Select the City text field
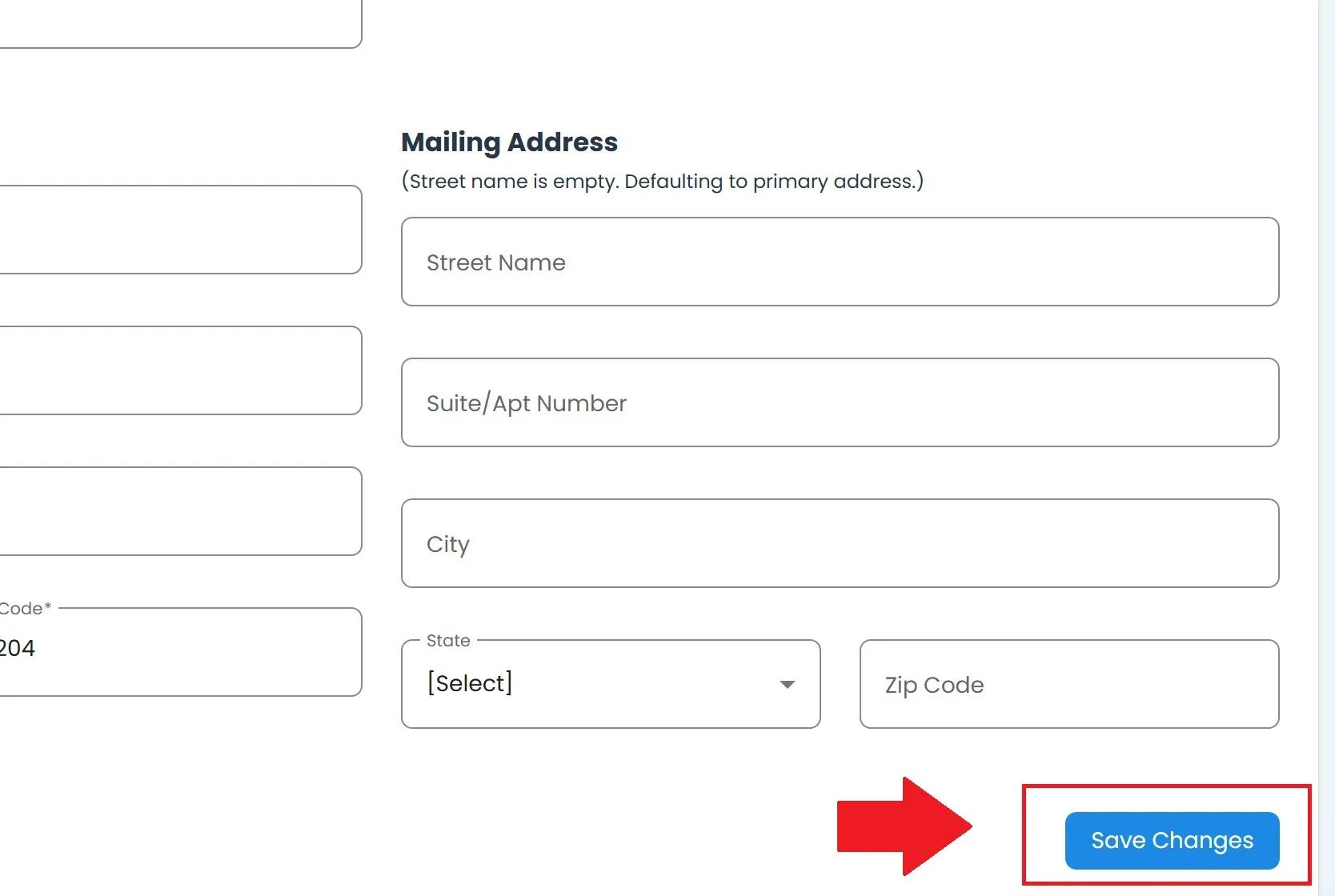Screen dimensions: 1335x896 click(840, 543)
